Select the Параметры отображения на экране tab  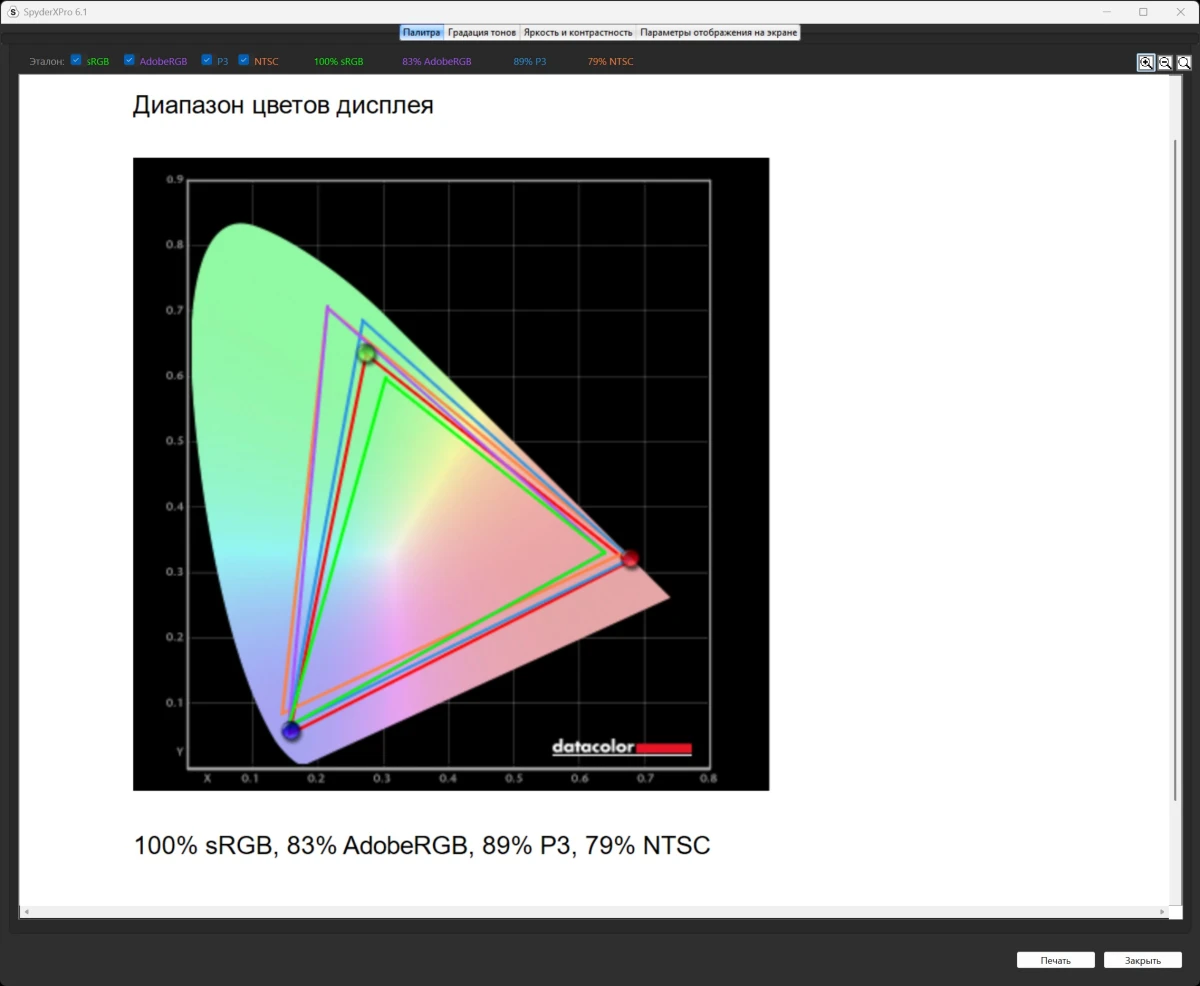point(718,33)
